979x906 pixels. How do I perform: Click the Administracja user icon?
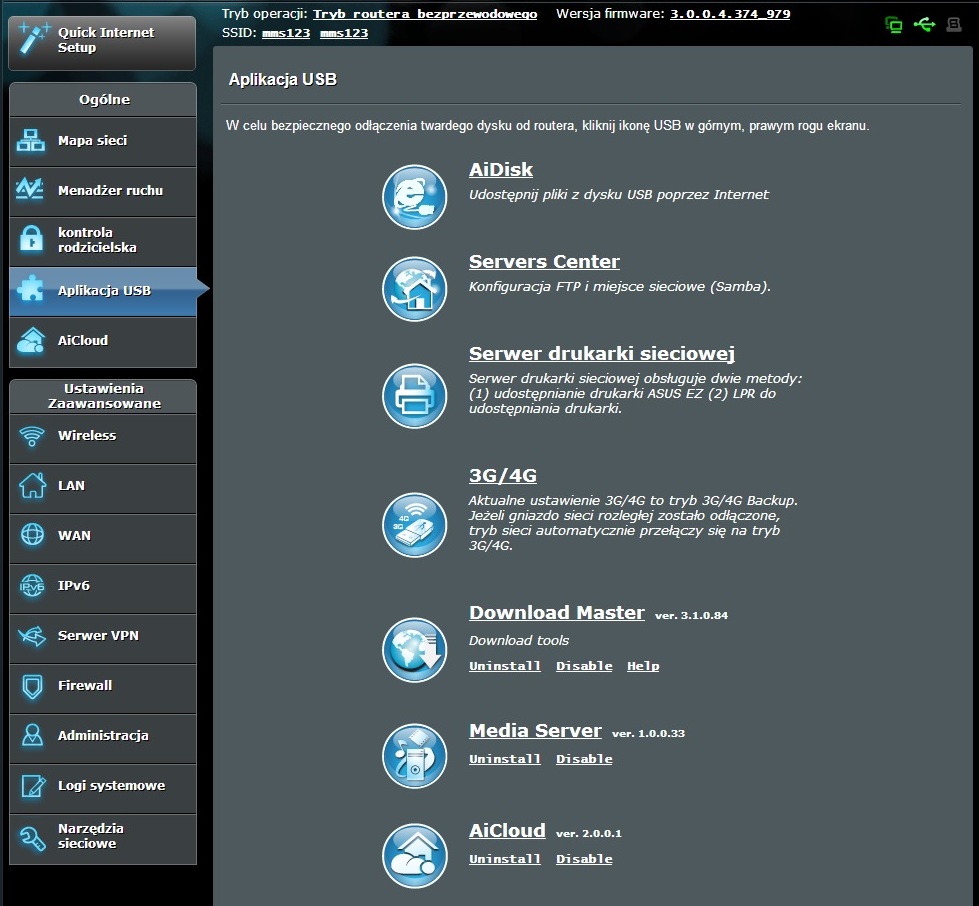coord(32,735)
